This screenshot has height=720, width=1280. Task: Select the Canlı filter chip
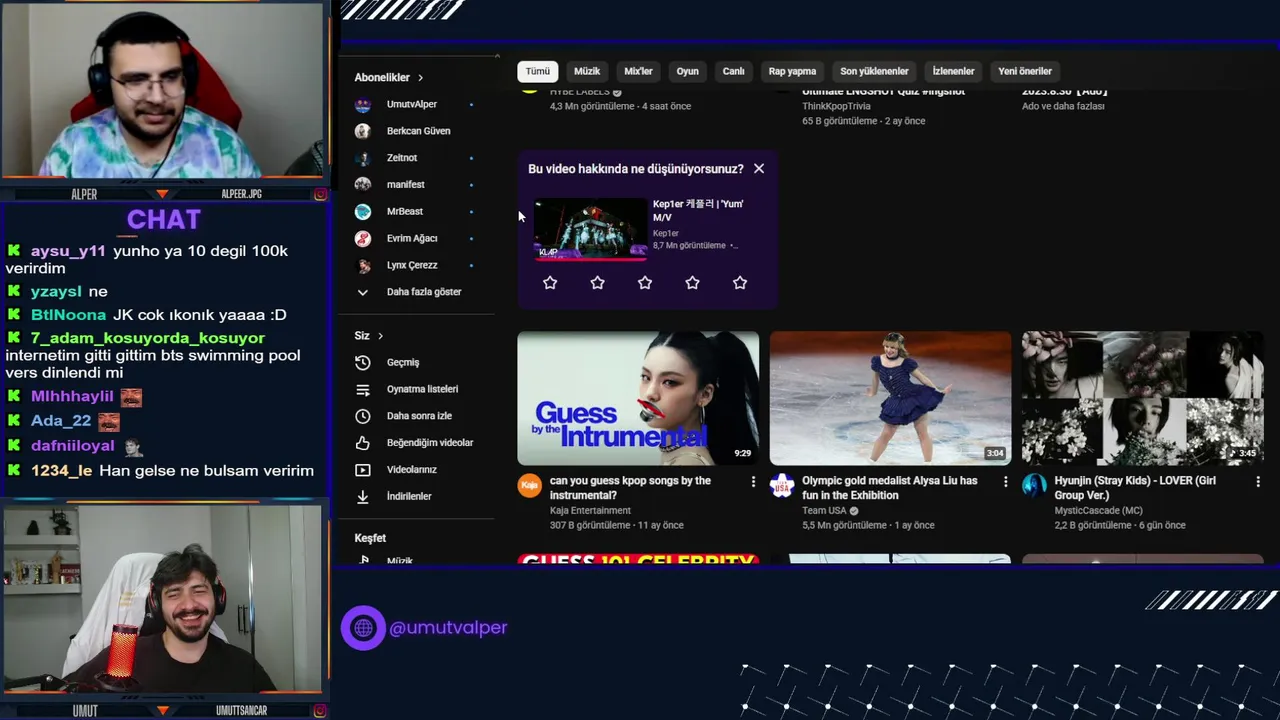[734, 71]
